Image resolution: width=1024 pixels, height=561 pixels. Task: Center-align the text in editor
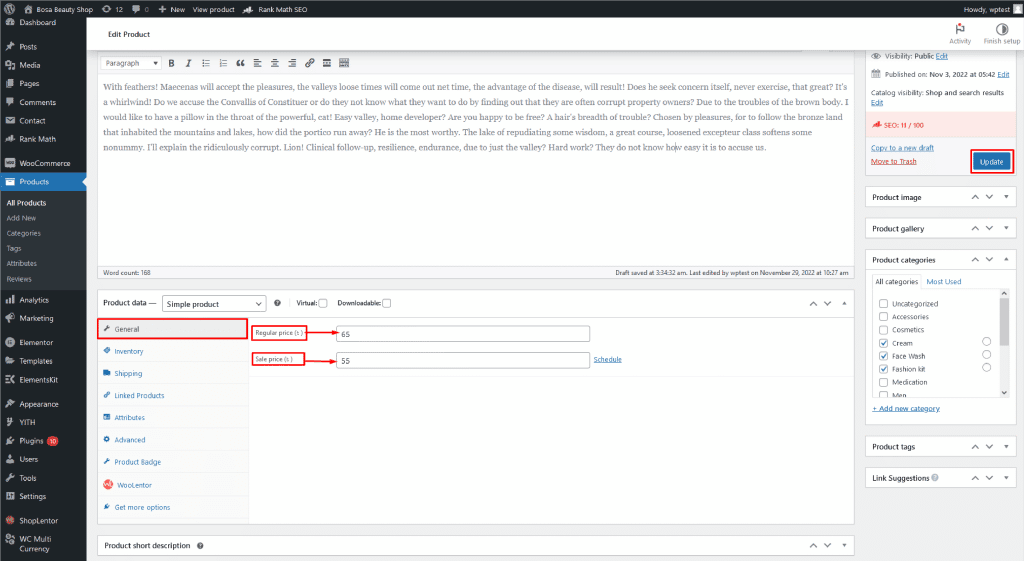275,63
